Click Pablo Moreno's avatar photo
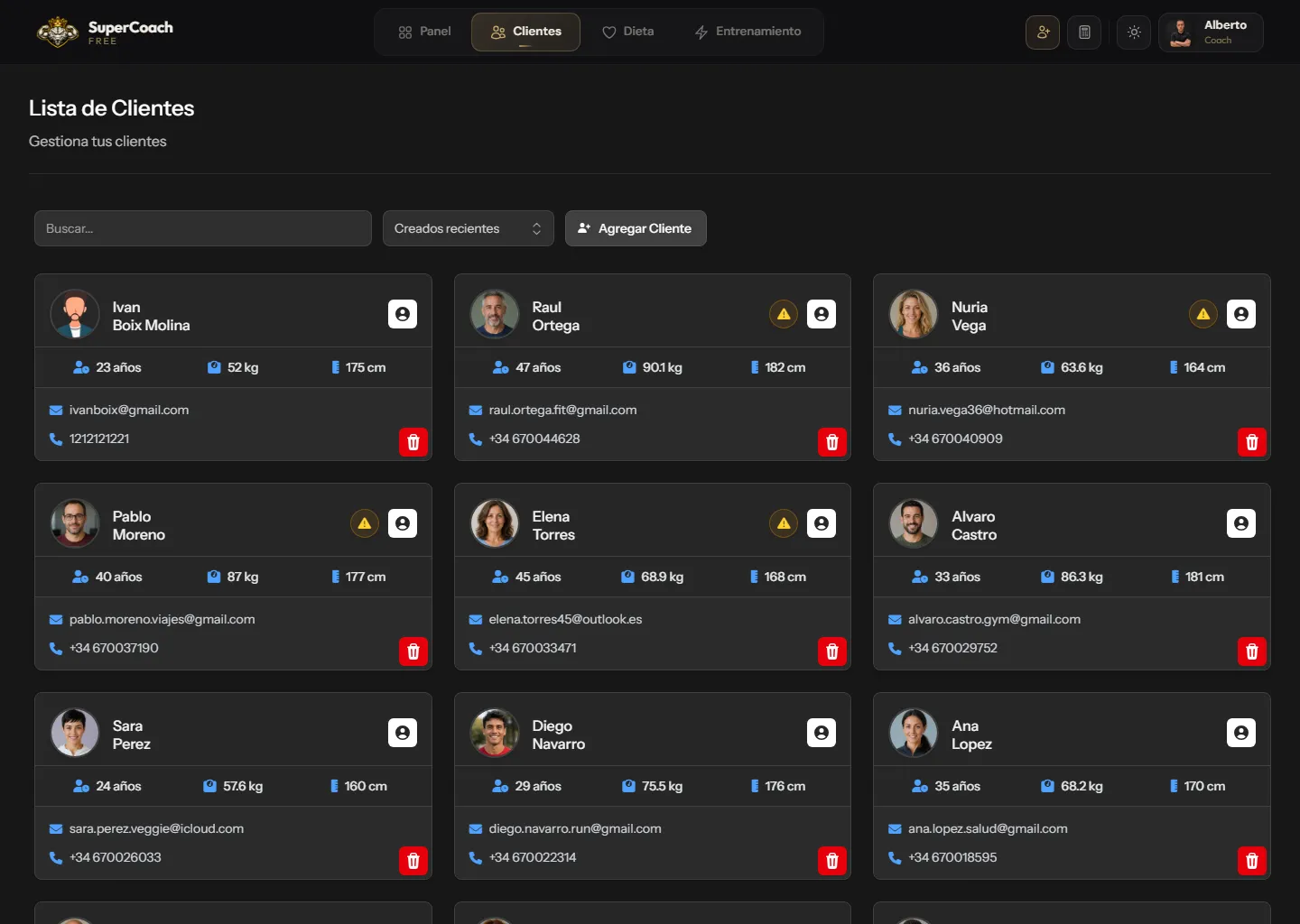Viewport: 1300px width, 924px height. click(x=75, y=523)
